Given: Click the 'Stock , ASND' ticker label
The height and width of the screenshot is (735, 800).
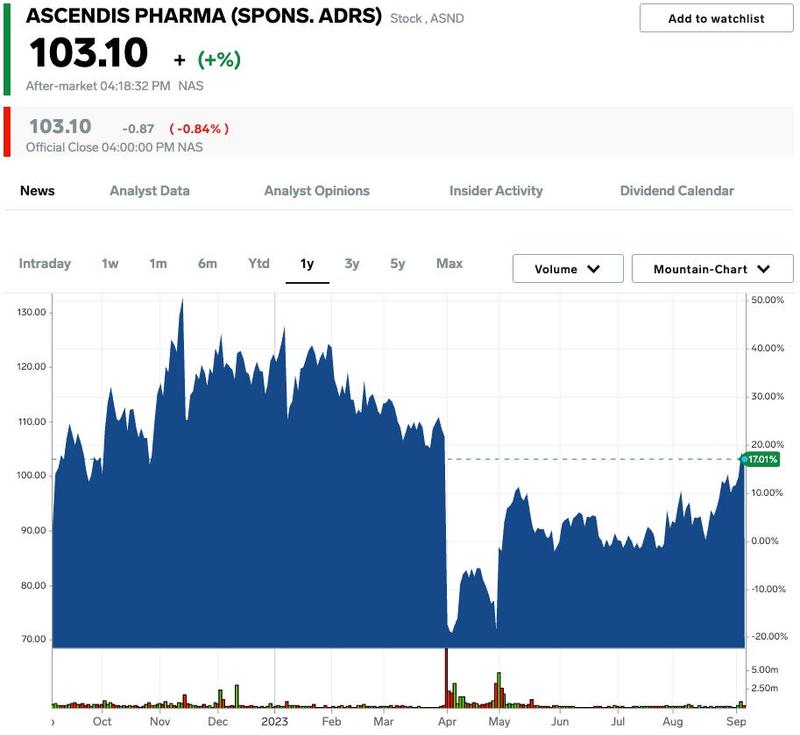Looking at the screenshot, I should pyautogui.click(x=427, y=19).
